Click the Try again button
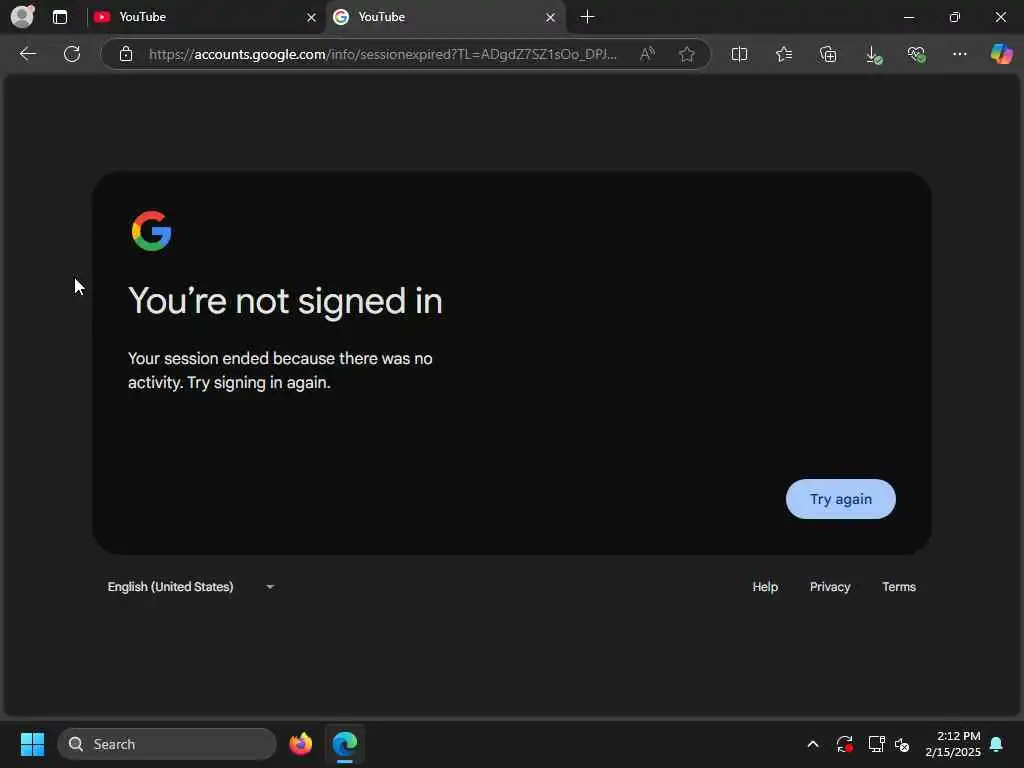 (840, 499)
